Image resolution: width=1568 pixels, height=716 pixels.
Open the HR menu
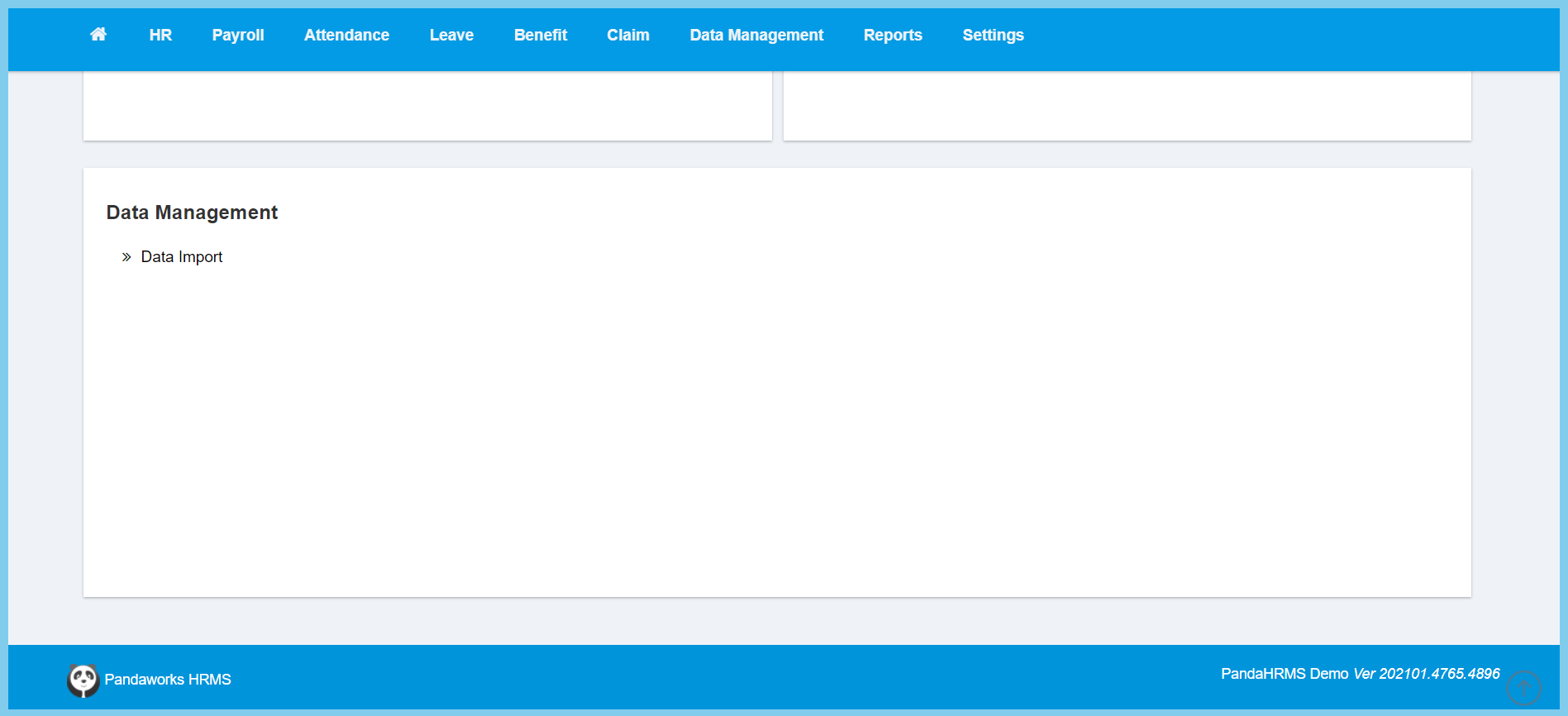[x=160, y=36]
